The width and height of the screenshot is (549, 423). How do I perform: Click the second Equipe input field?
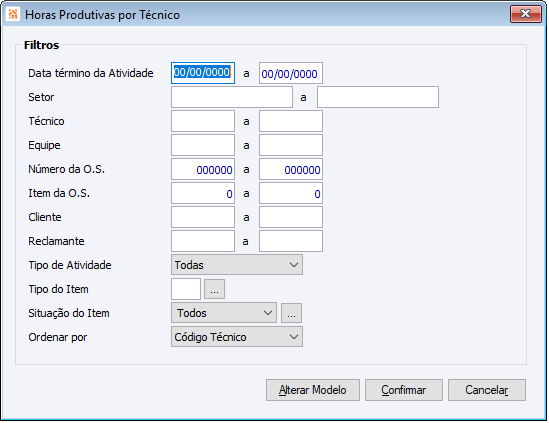click(291, 145)
